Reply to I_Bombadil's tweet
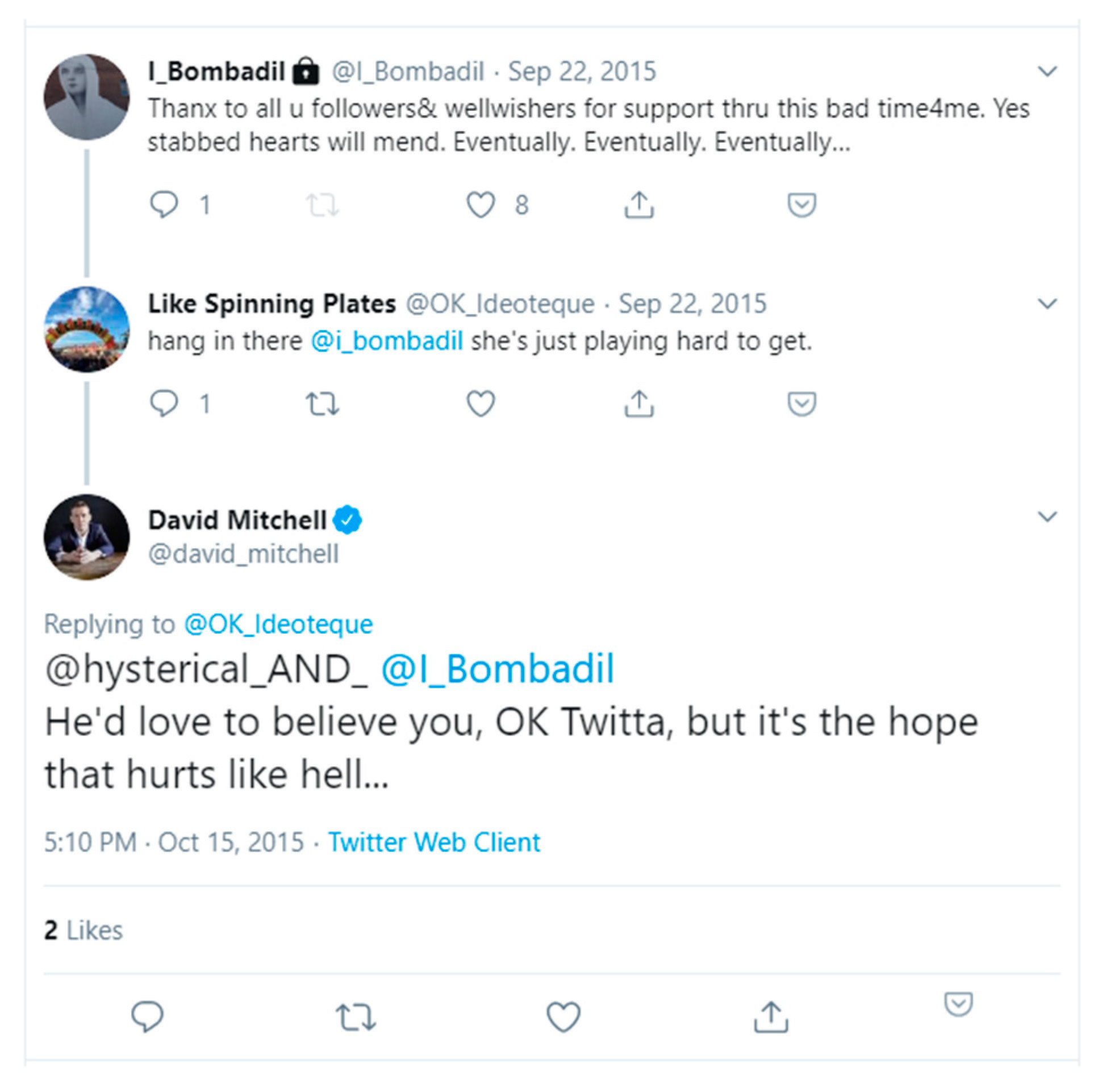 tap(164, 205)
